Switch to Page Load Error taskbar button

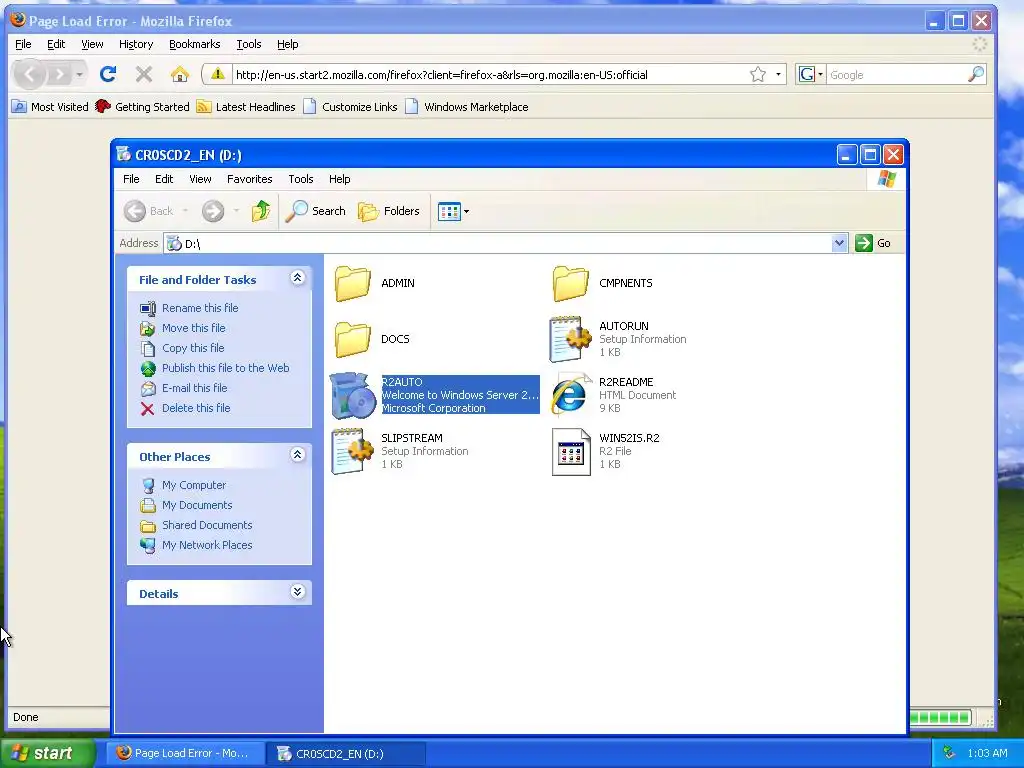(184, 753)
